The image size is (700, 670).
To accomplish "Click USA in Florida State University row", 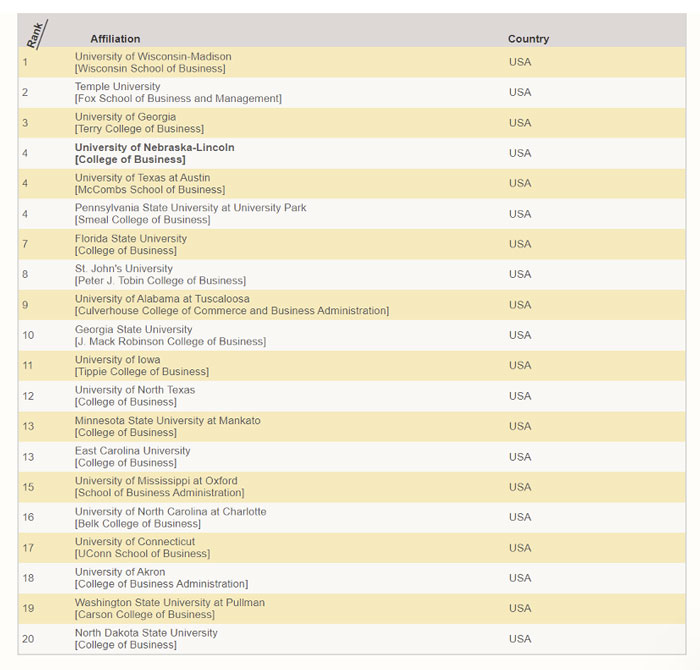I will 520,244.
